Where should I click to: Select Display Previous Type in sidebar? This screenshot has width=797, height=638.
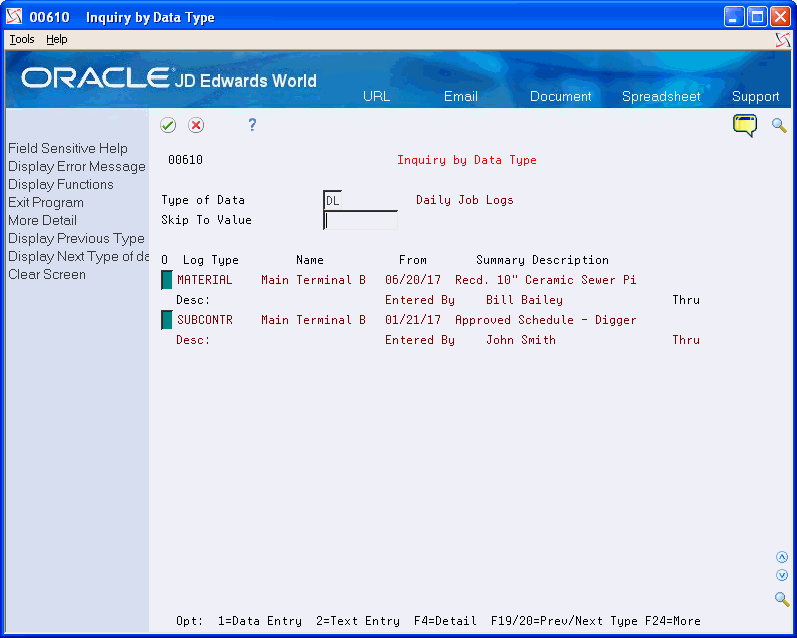click(76, 238)
